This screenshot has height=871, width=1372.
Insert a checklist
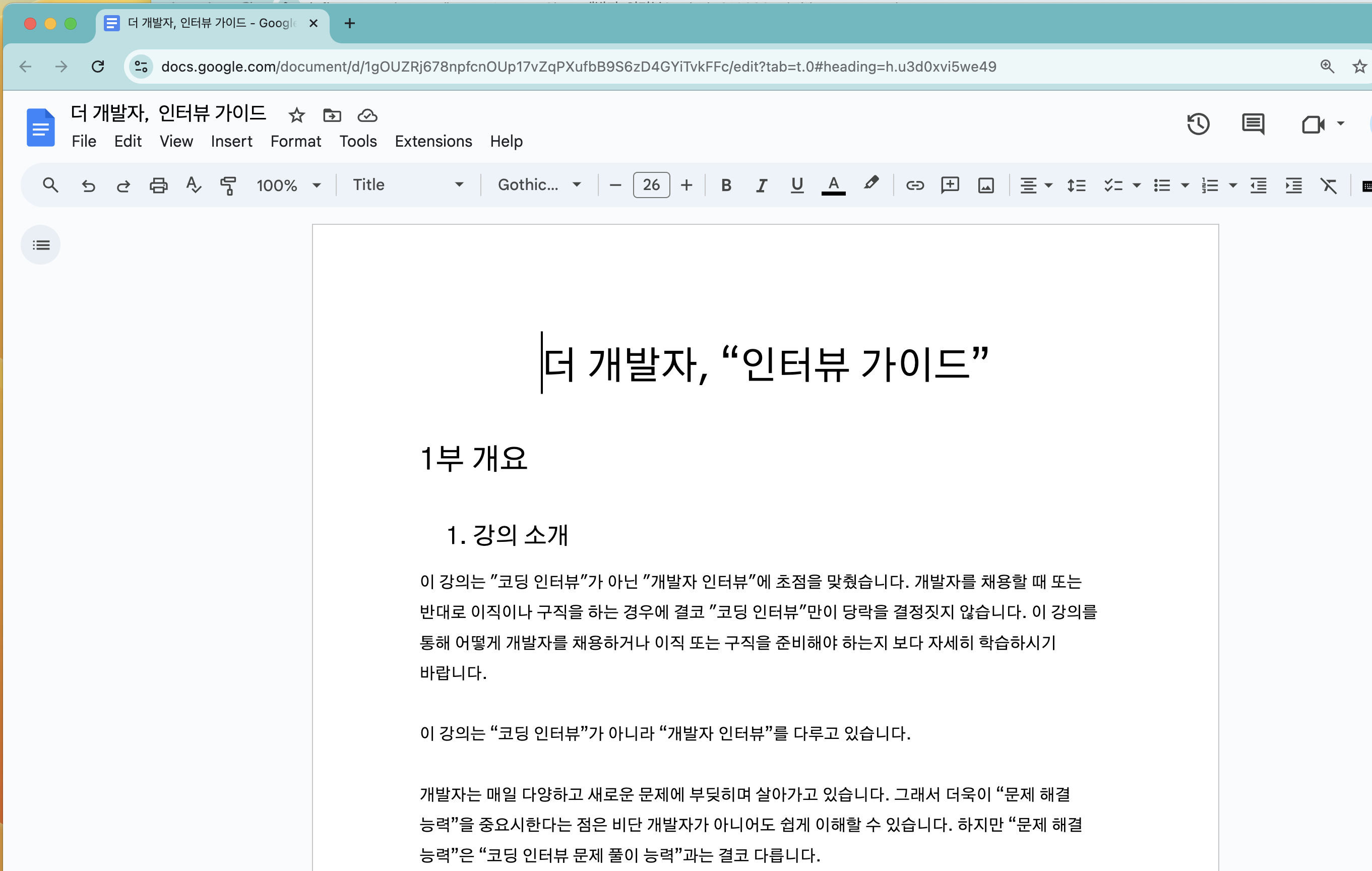1113,185
